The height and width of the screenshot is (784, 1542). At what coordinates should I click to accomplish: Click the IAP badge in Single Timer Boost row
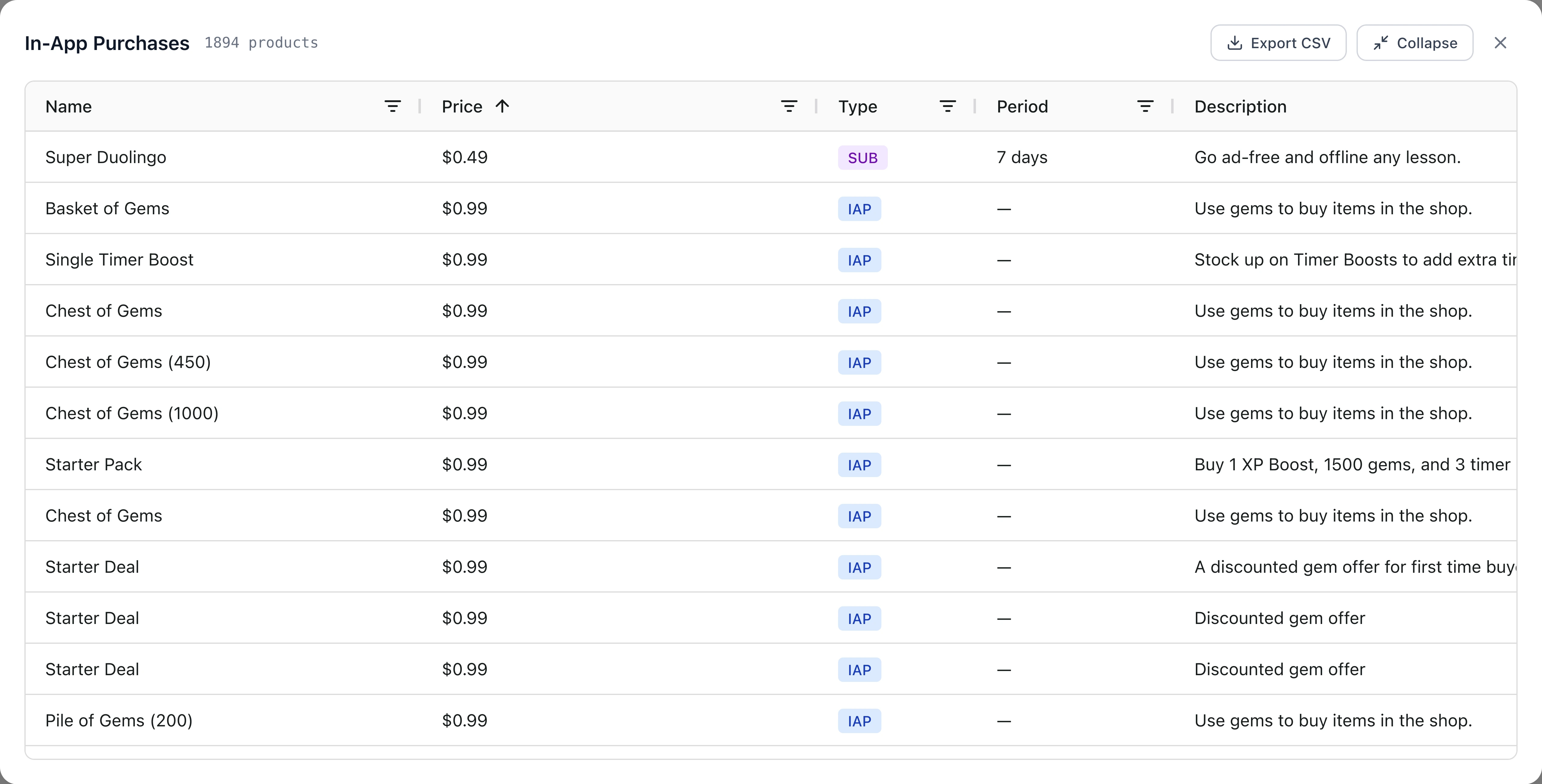[859, 260]
